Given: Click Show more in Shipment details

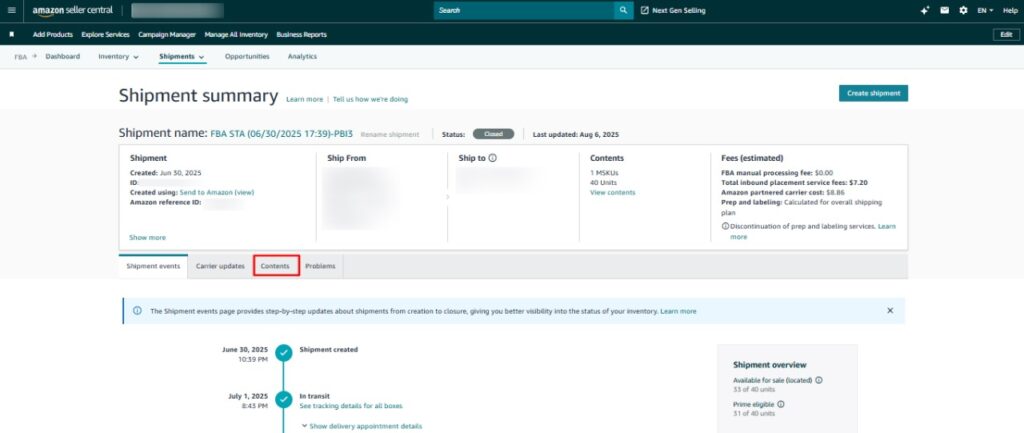Looking at the screenshot, I should [x=147, y=237].
